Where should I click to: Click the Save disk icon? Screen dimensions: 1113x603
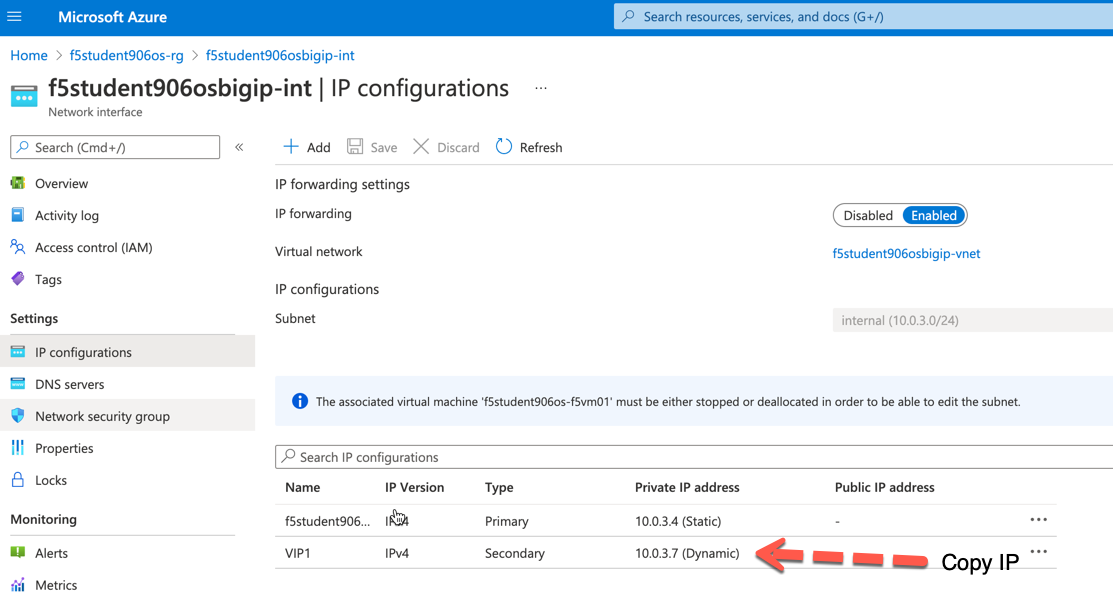pyautogui.click(x=355, y=146)
